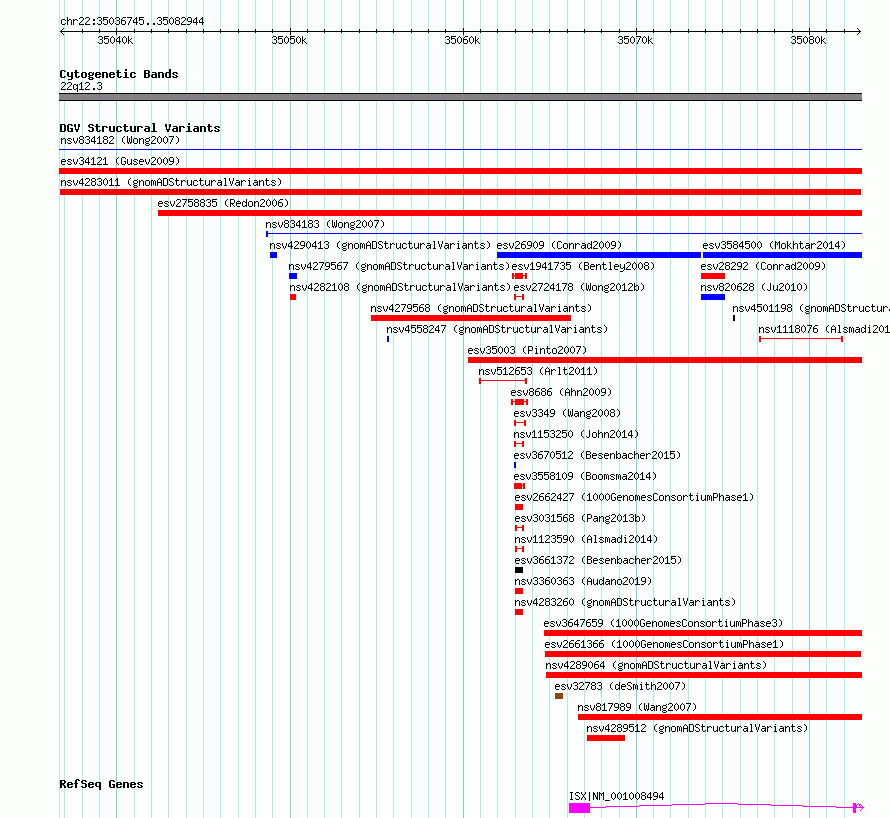
Task: Click the esv3558109 (Boomsma2014) glyph
Action: (x=519, y=486)
